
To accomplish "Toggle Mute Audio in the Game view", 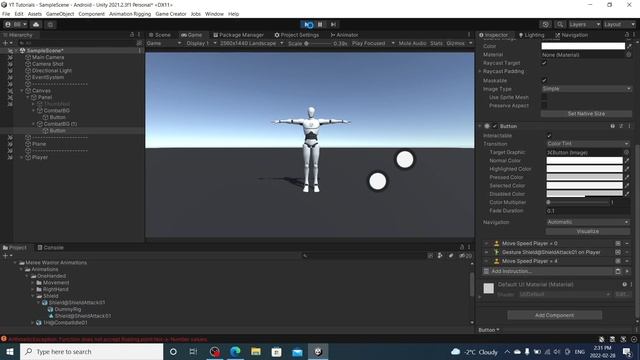I will pos(412,43).
